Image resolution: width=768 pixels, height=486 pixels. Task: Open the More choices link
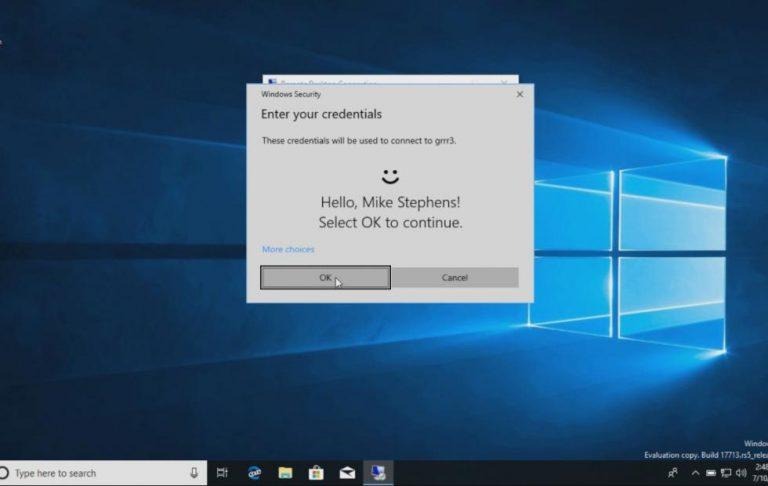(288, 249)
